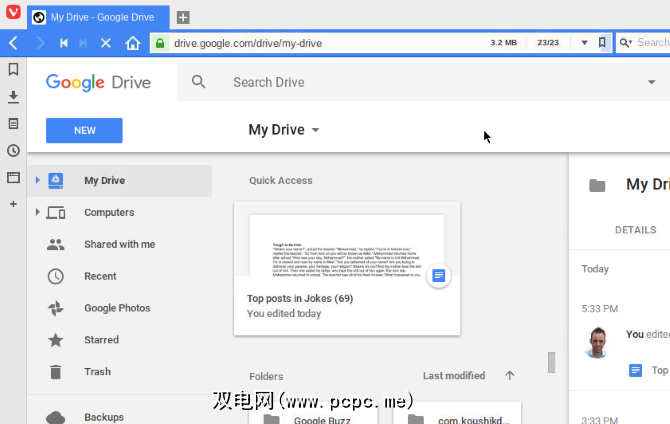670x424 pixels.
Task: Open Computers in the sidebar
Action: point(109,212)
